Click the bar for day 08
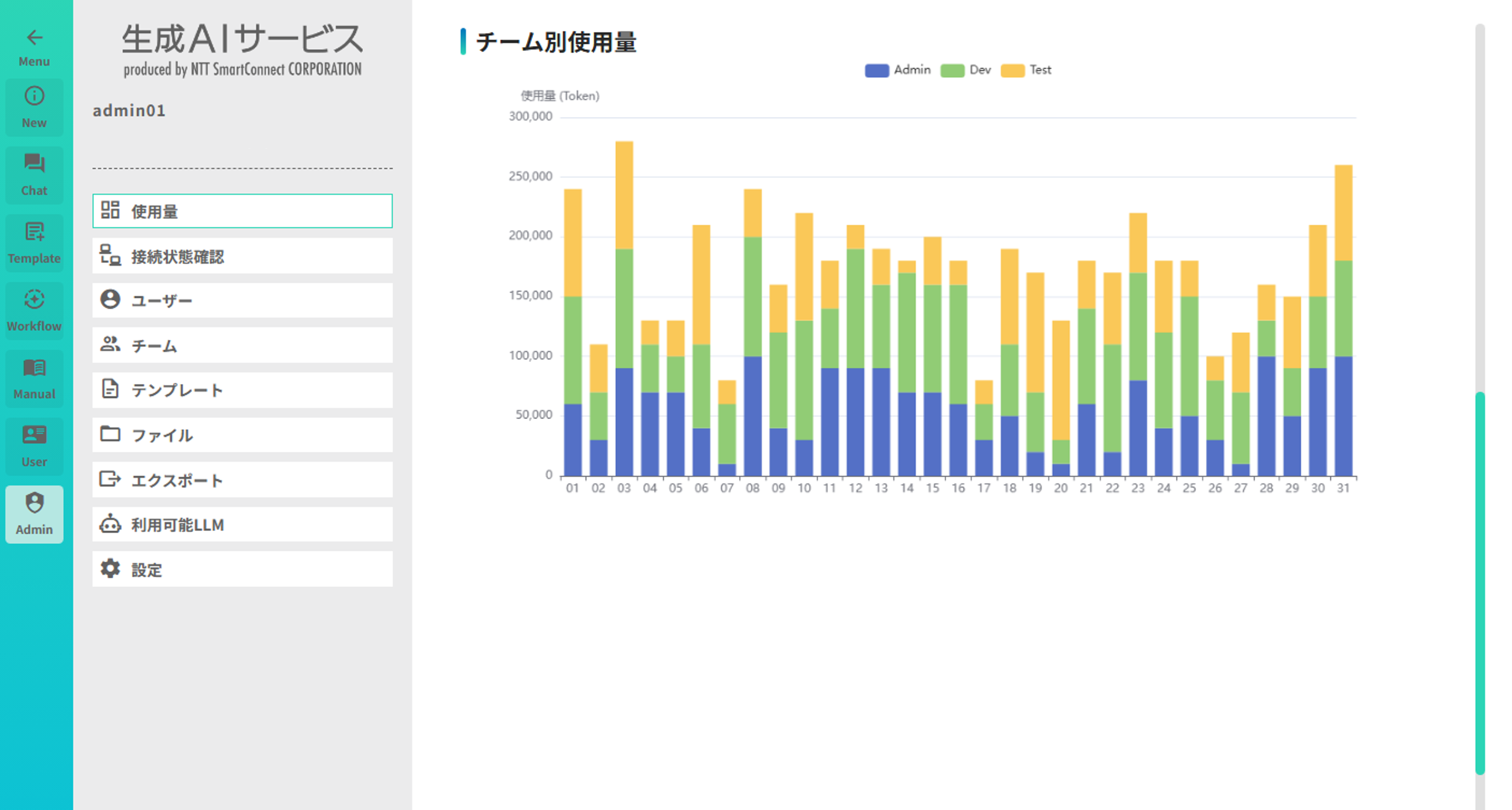Viewport: 1512px width, 810px height. click(752, 332)
